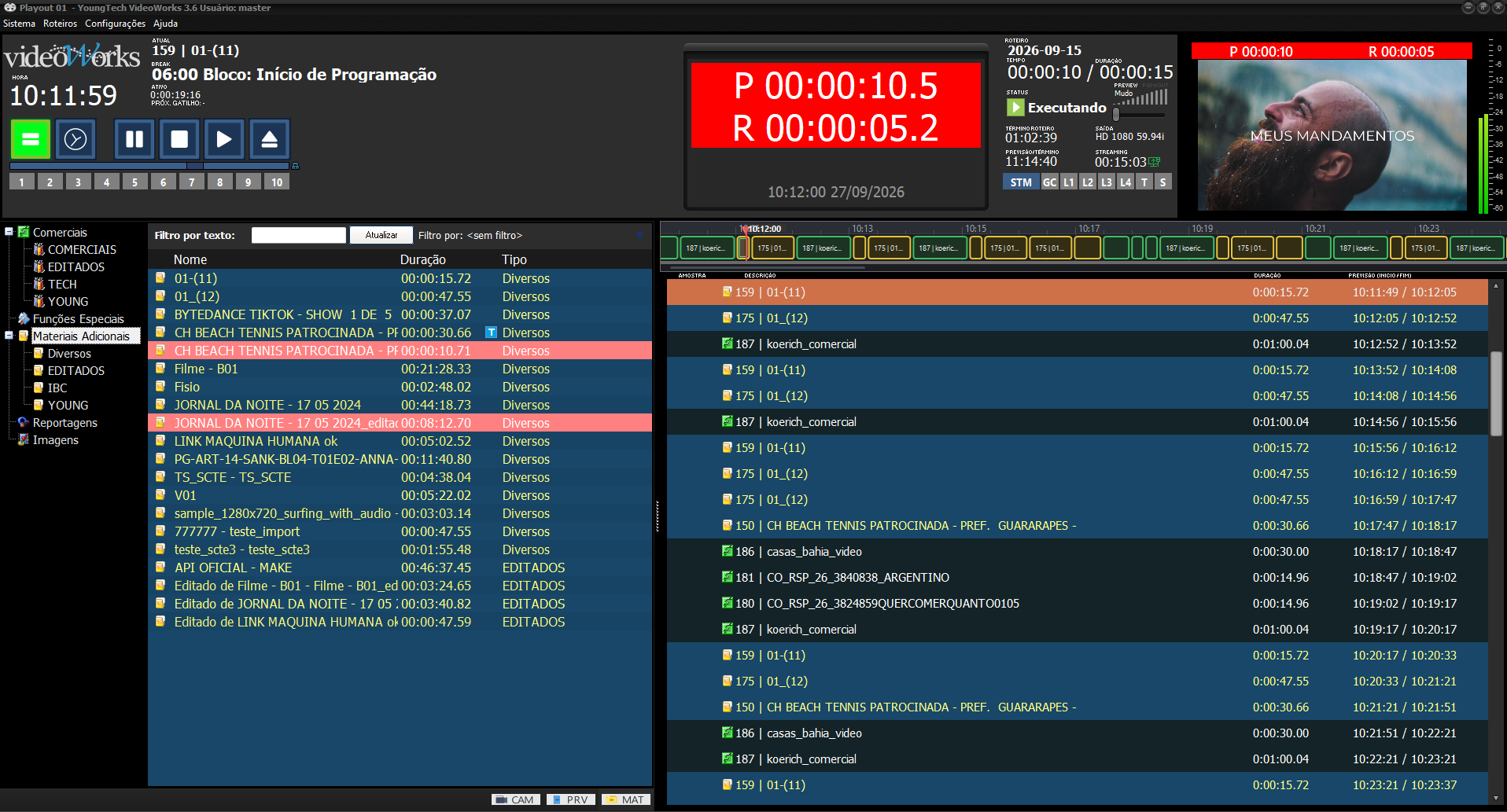The width and height of the screenshot is (1507, 812).
Task: Click the MAT button
Action: [x=625, y=799]
